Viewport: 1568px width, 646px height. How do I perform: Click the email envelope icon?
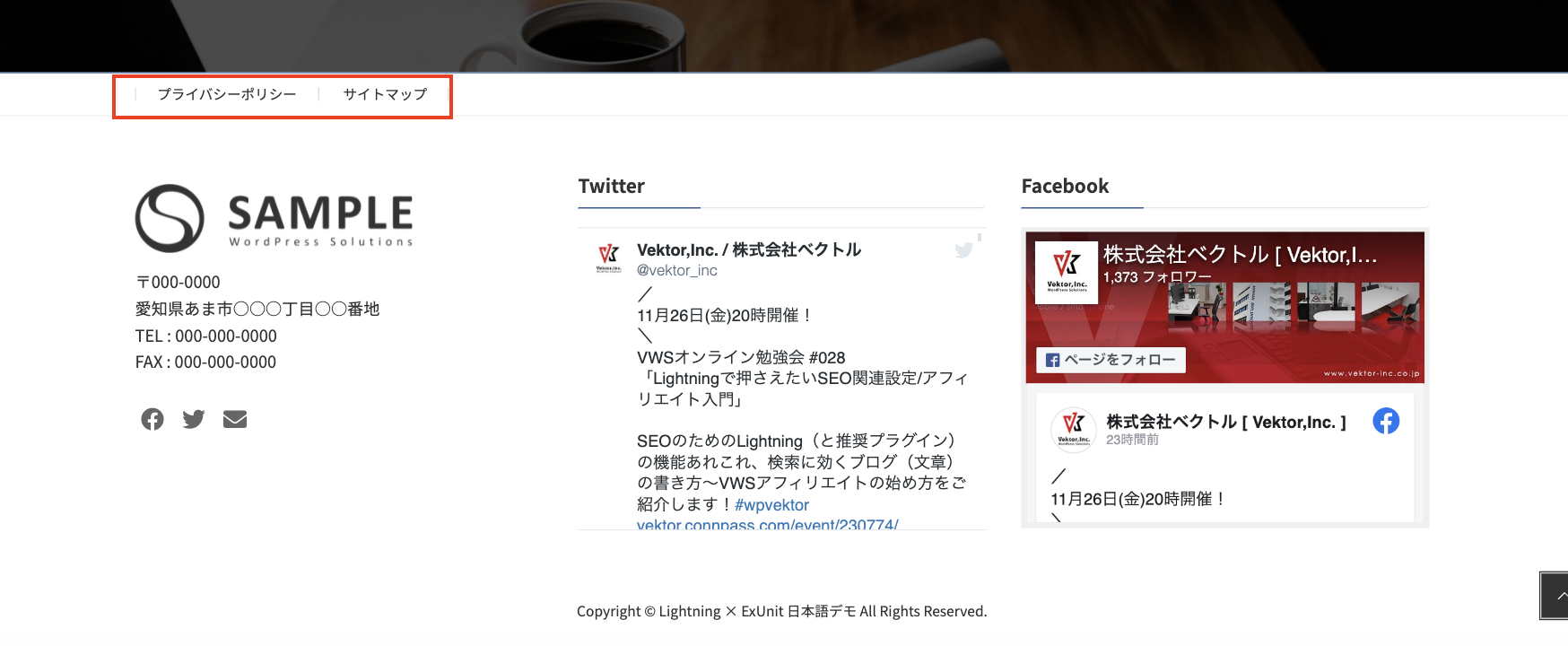235,419
